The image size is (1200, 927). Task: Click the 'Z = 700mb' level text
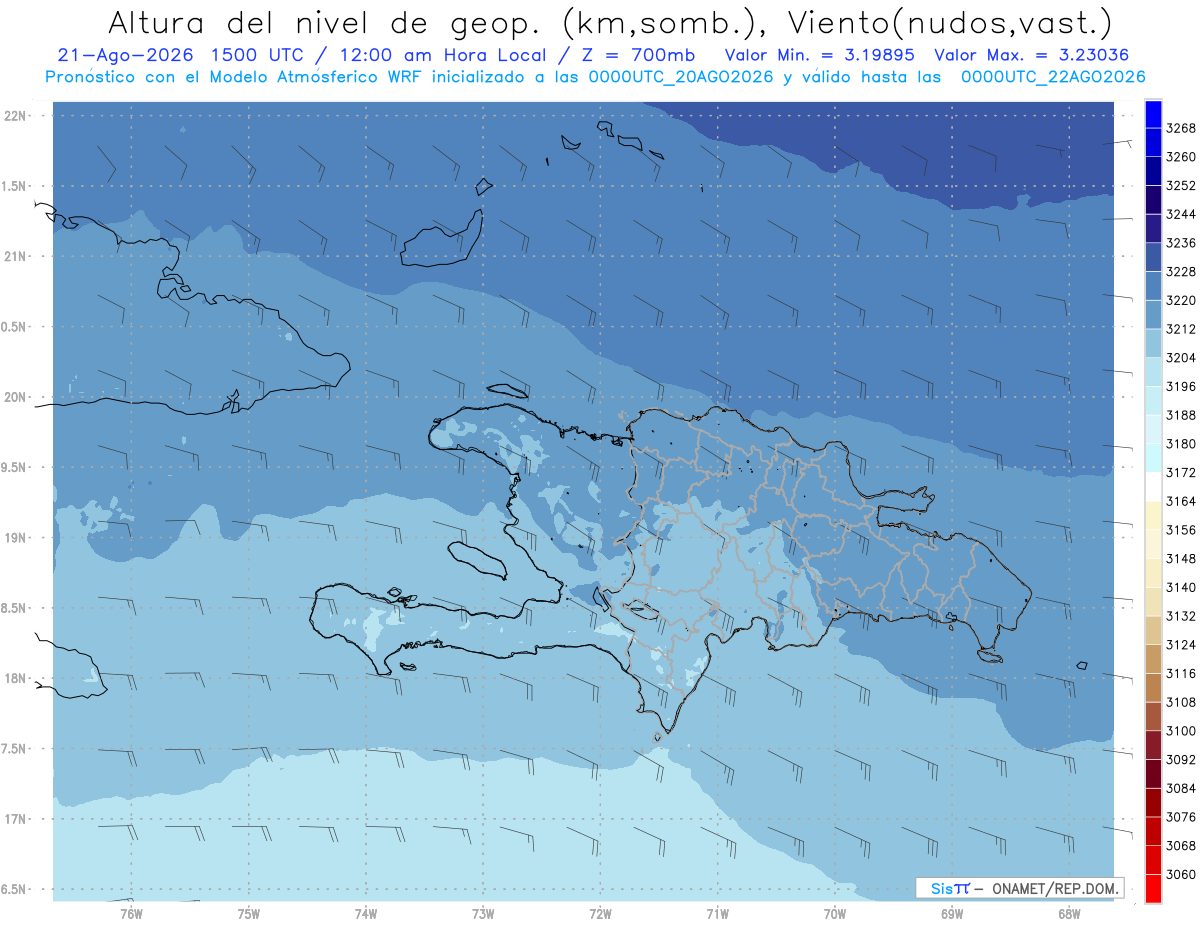(x=634, y=56)
